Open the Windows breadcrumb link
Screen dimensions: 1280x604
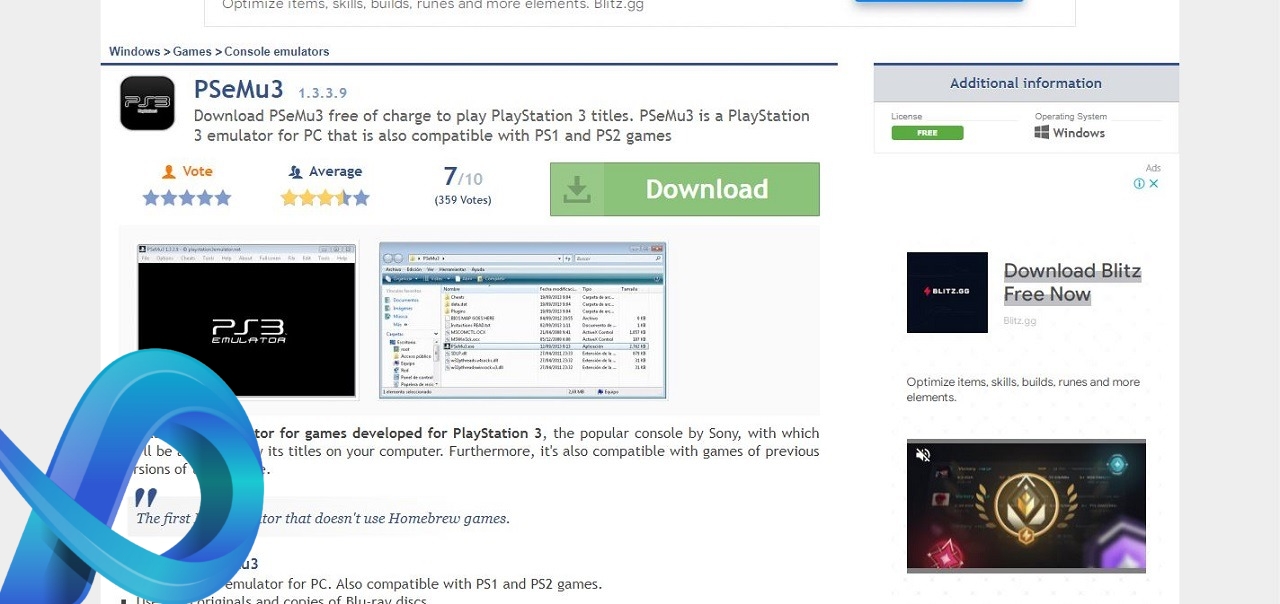(134, 51)
